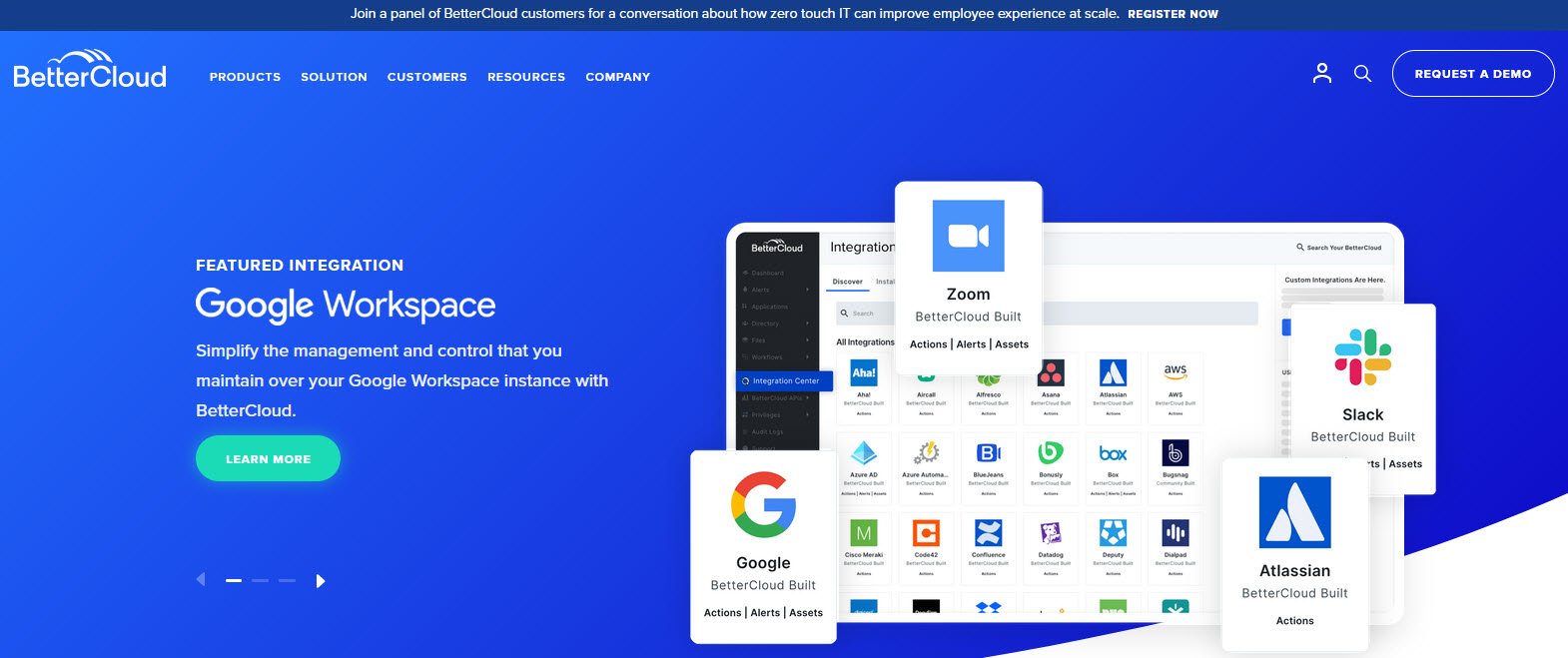Go to next carousel slide arrow
This screenshot has height=658, width=1568.
tap(321, 581)
